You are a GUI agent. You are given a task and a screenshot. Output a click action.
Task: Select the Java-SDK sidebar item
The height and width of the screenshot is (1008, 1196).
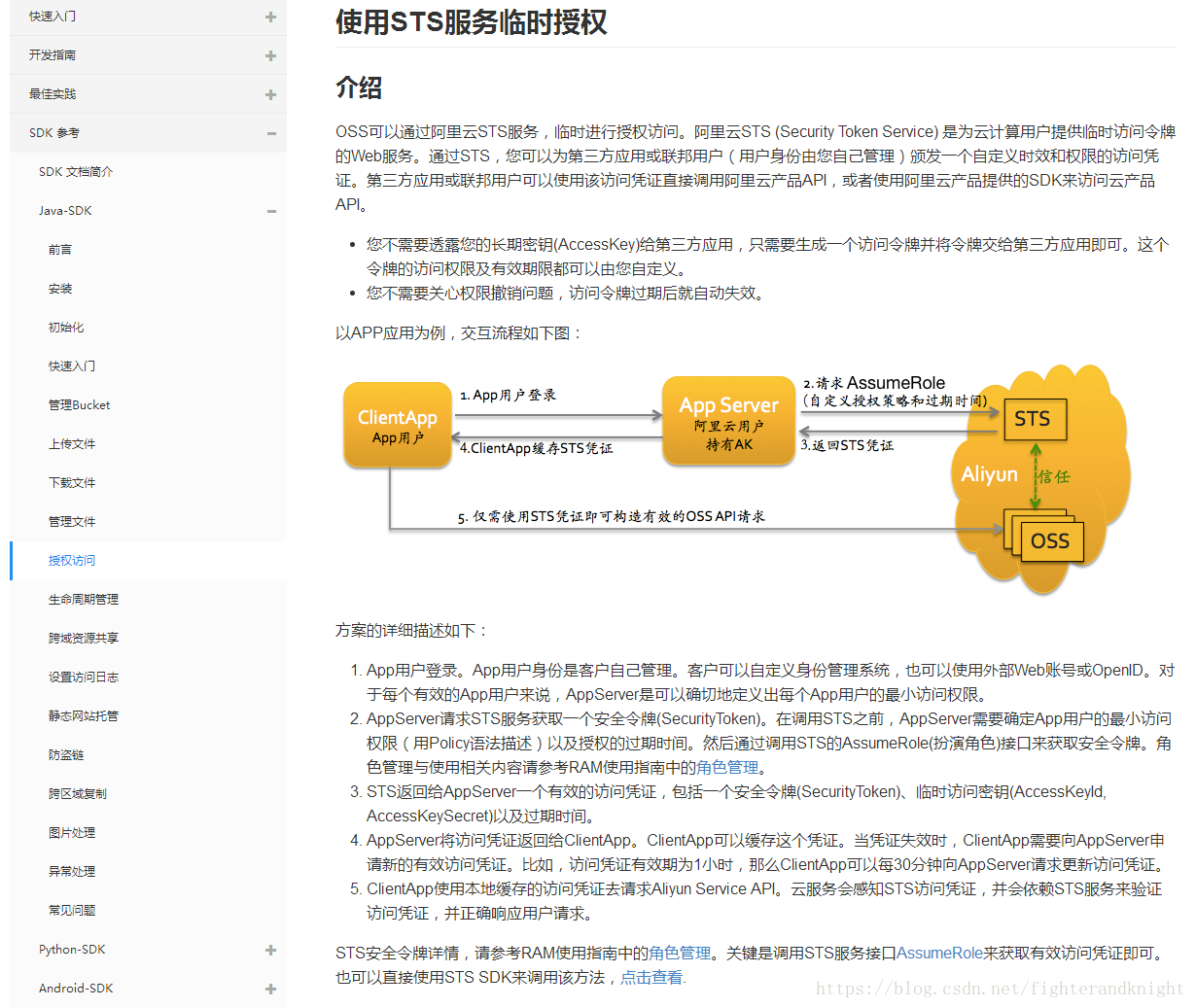point(65,211)
